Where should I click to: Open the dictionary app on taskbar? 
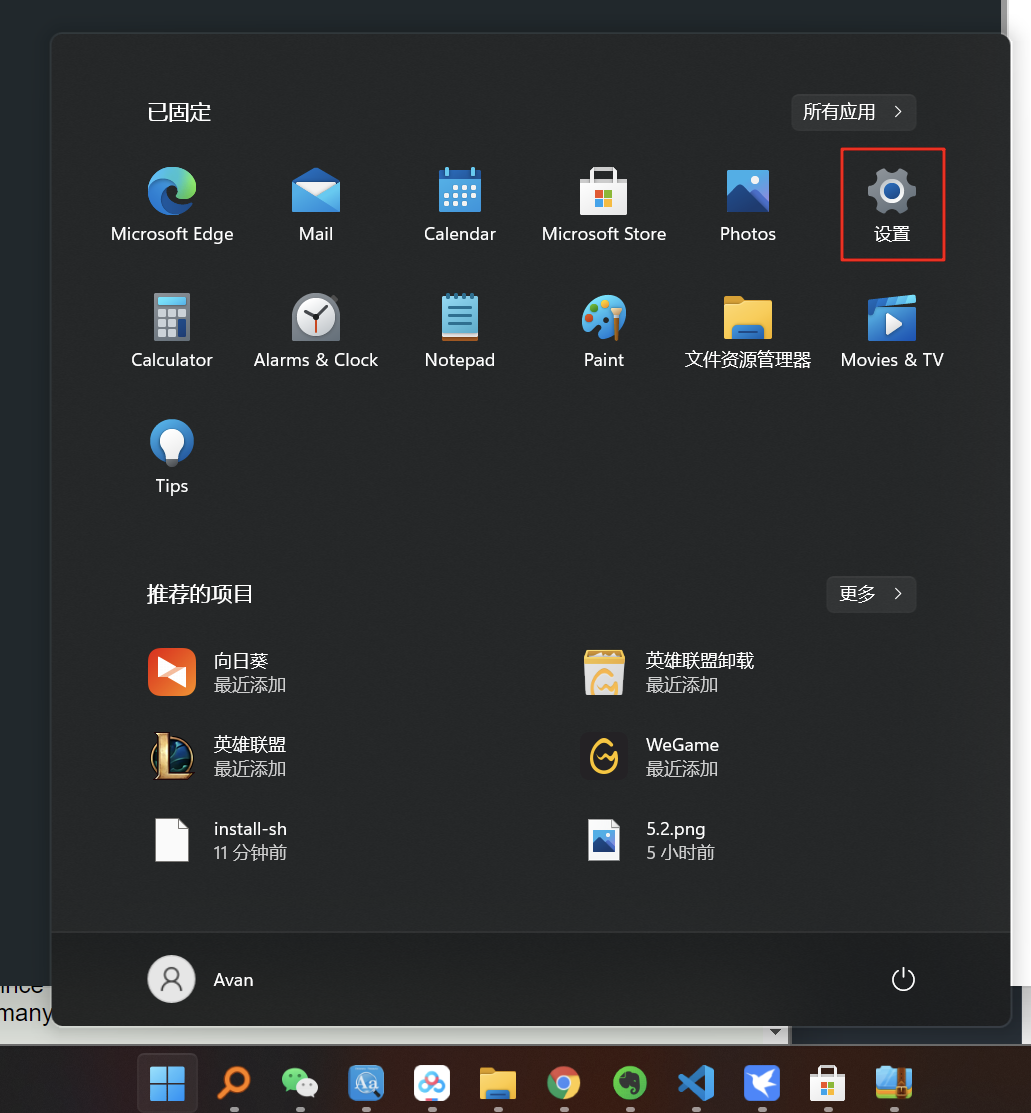(366, 1083)
